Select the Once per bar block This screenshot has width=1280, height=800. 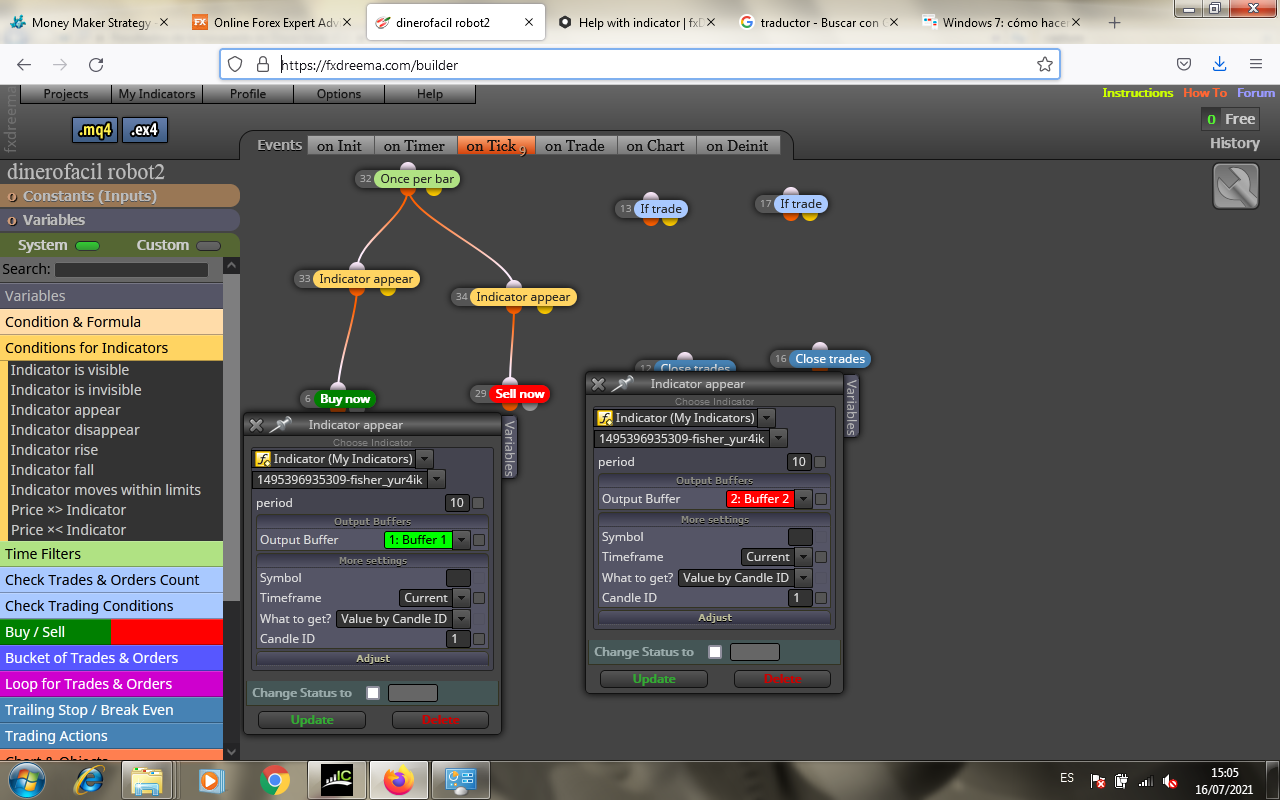417,179
